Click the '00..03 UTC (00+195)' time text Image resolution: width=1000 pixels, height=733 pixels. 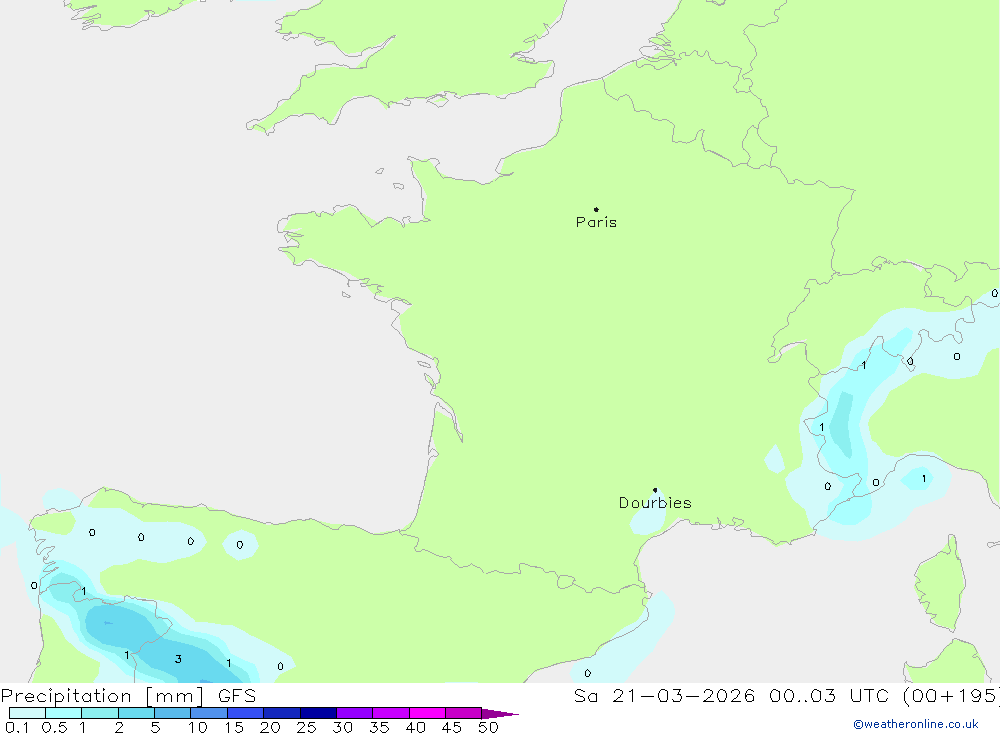pyautogui.click(x=884, y=695)
